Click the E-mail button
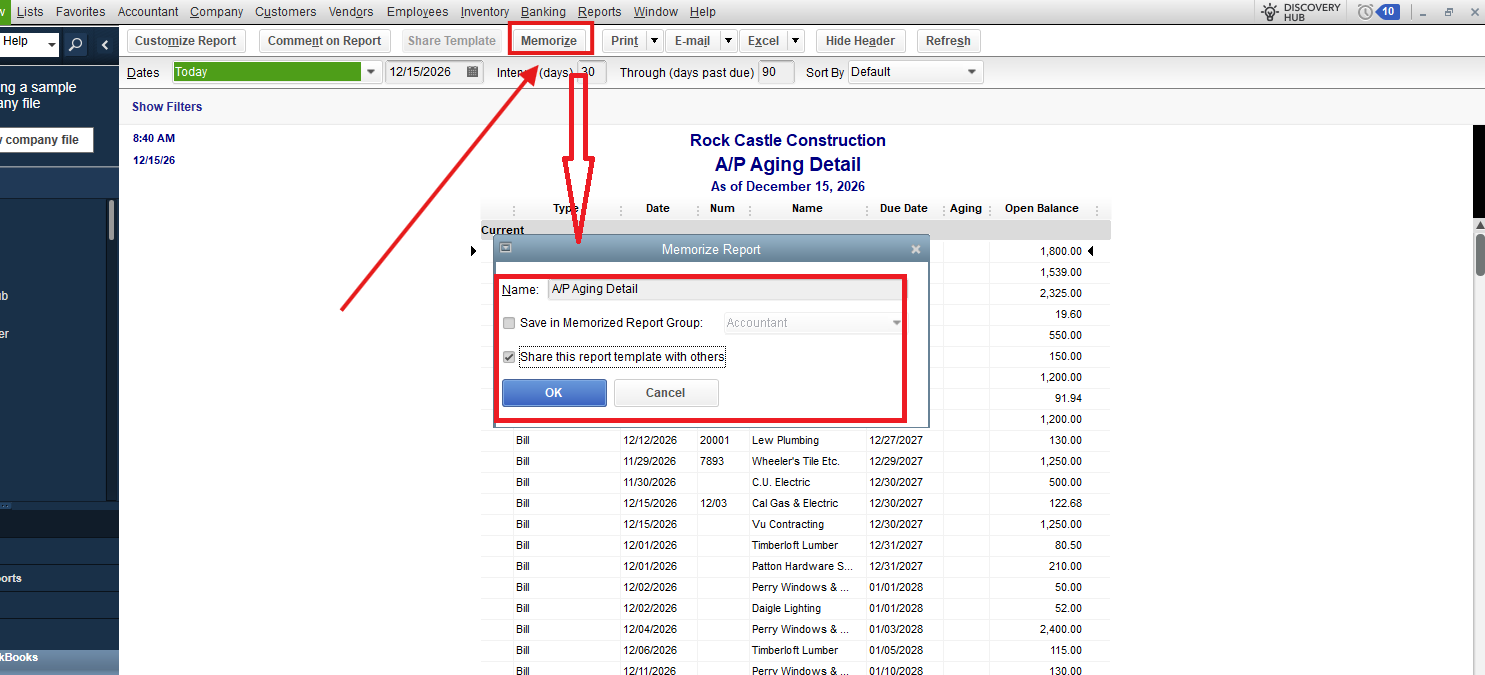Viewport: 1485px width, 675px height. pyautogui.click(x=692, y=41)
